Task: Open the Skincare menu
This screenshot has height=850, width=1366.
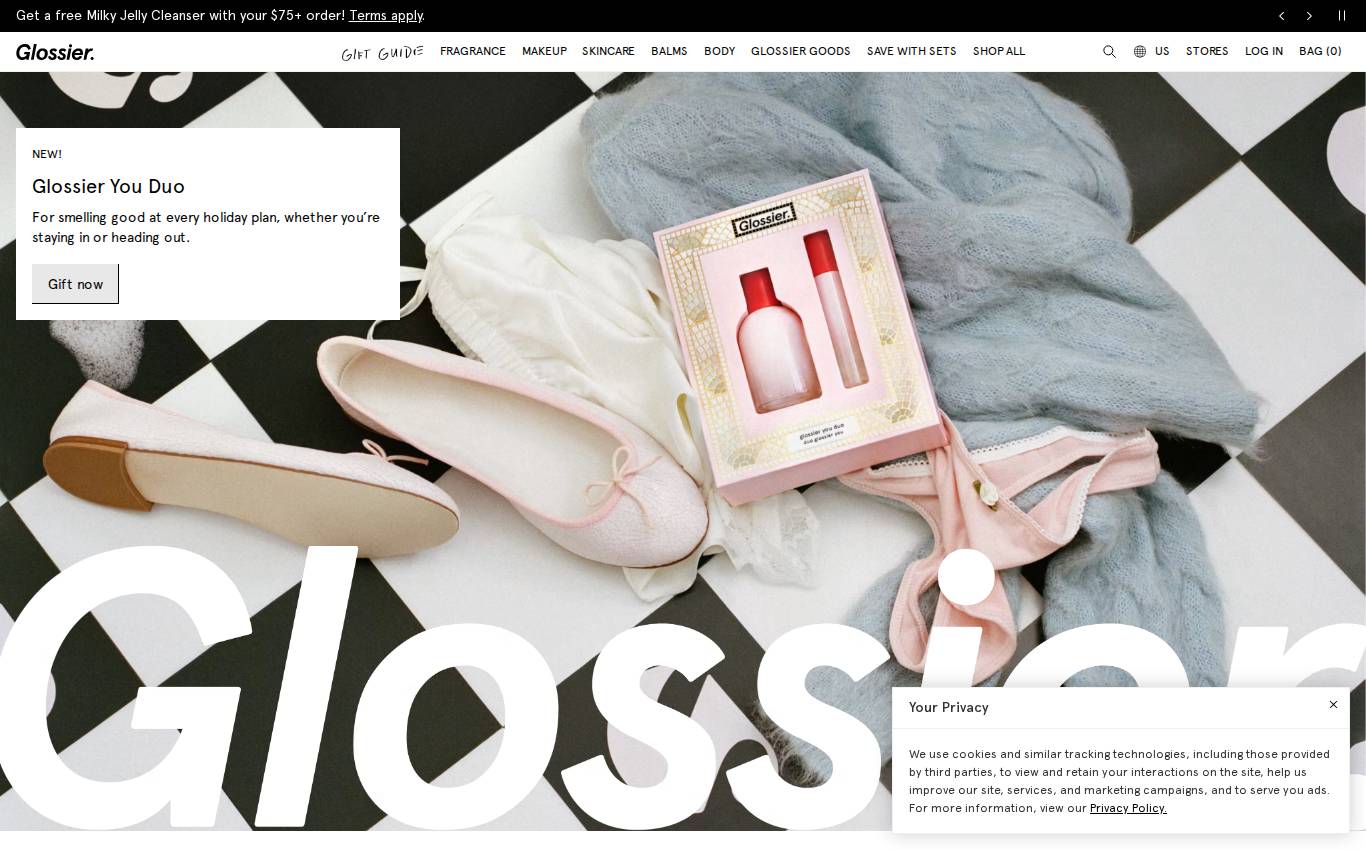Action: pyautogui.click(x=608, y=52)
